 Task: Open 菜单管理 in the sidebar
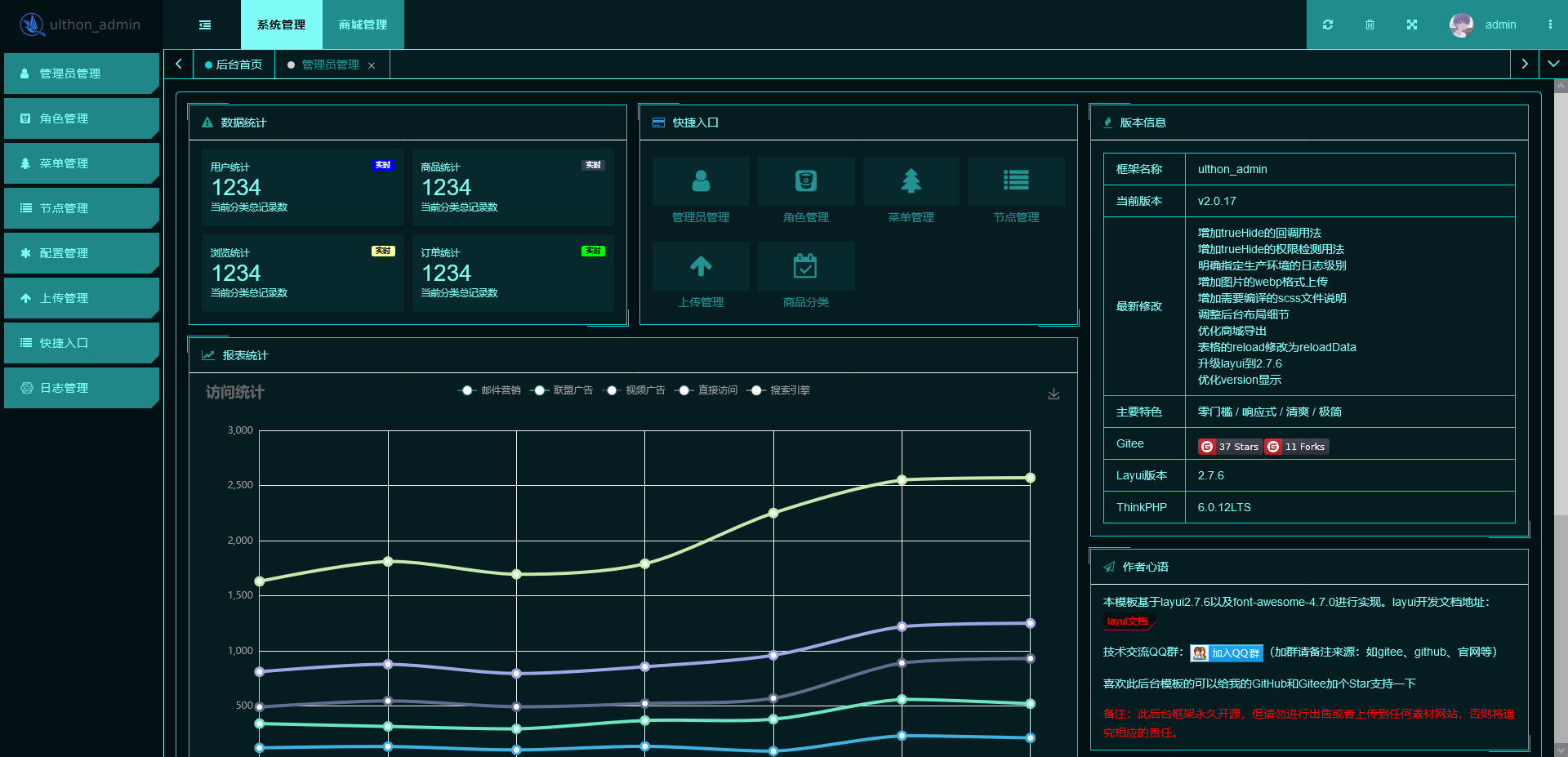(82, 163)
